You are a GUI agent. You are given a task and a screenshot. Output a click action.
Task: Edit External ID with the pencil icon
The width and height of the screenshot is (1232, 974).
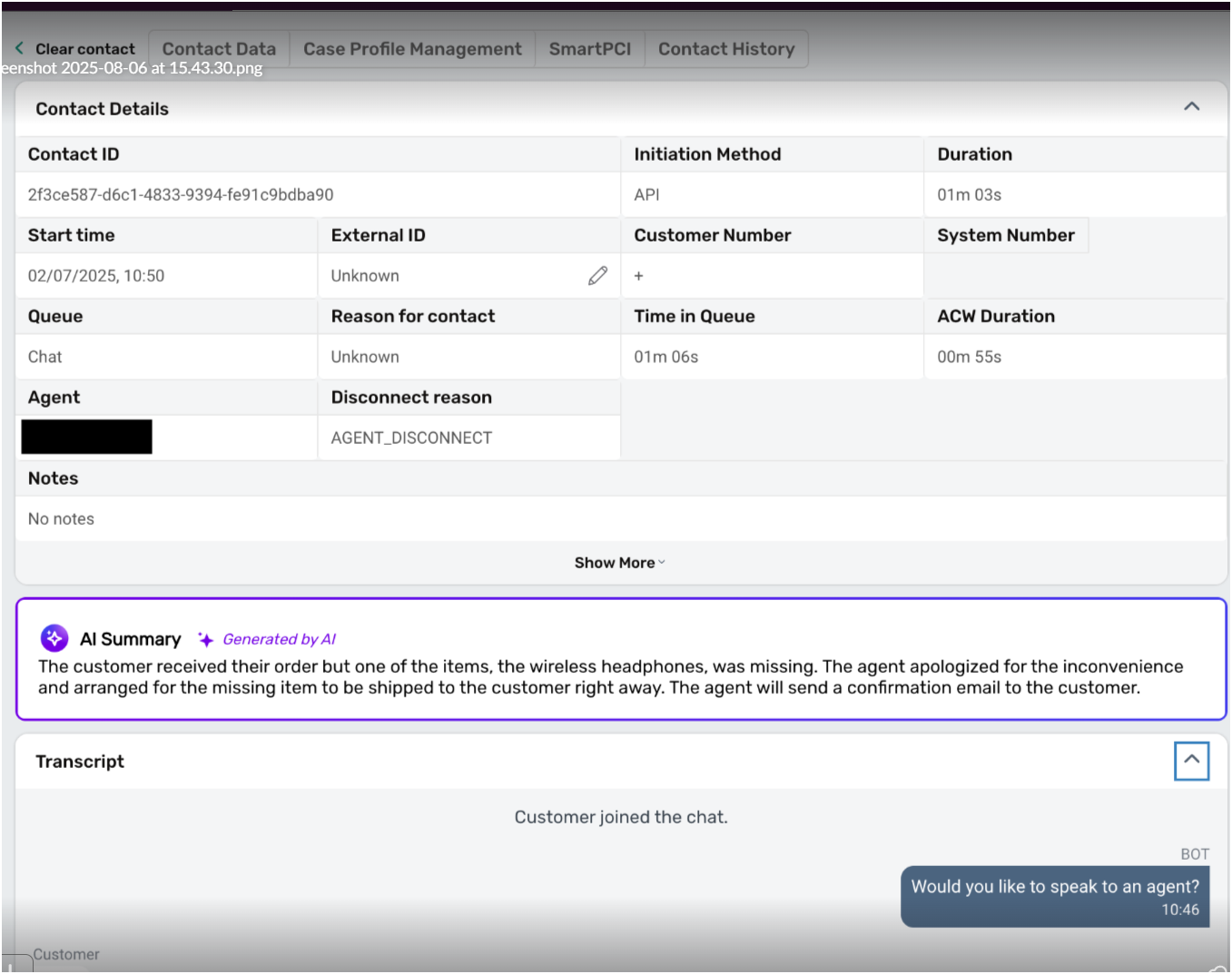coord(597,276)
